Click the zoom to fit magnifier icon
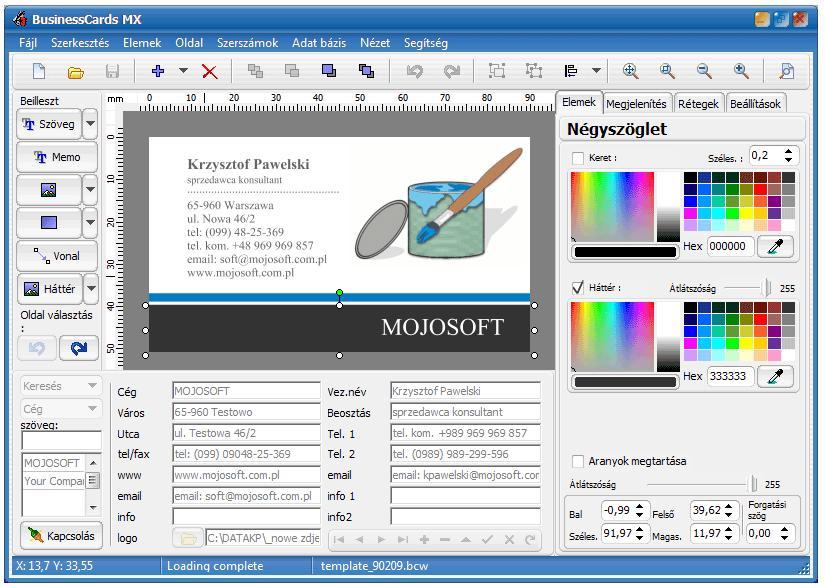This screenshot has height=588, width=825. click(x=630, y=70)
